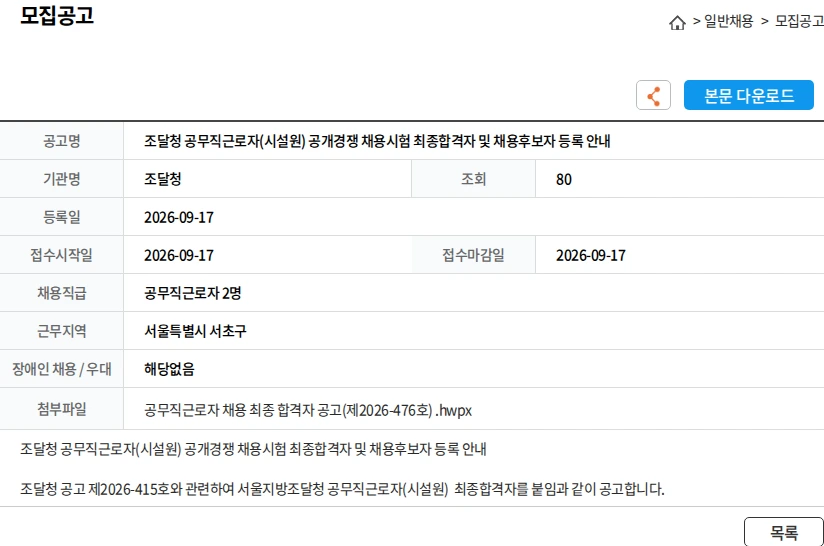824x546 pixels.
Task: Open the 일반채용 breadcrumb link
Action: [x=728, y=21]
